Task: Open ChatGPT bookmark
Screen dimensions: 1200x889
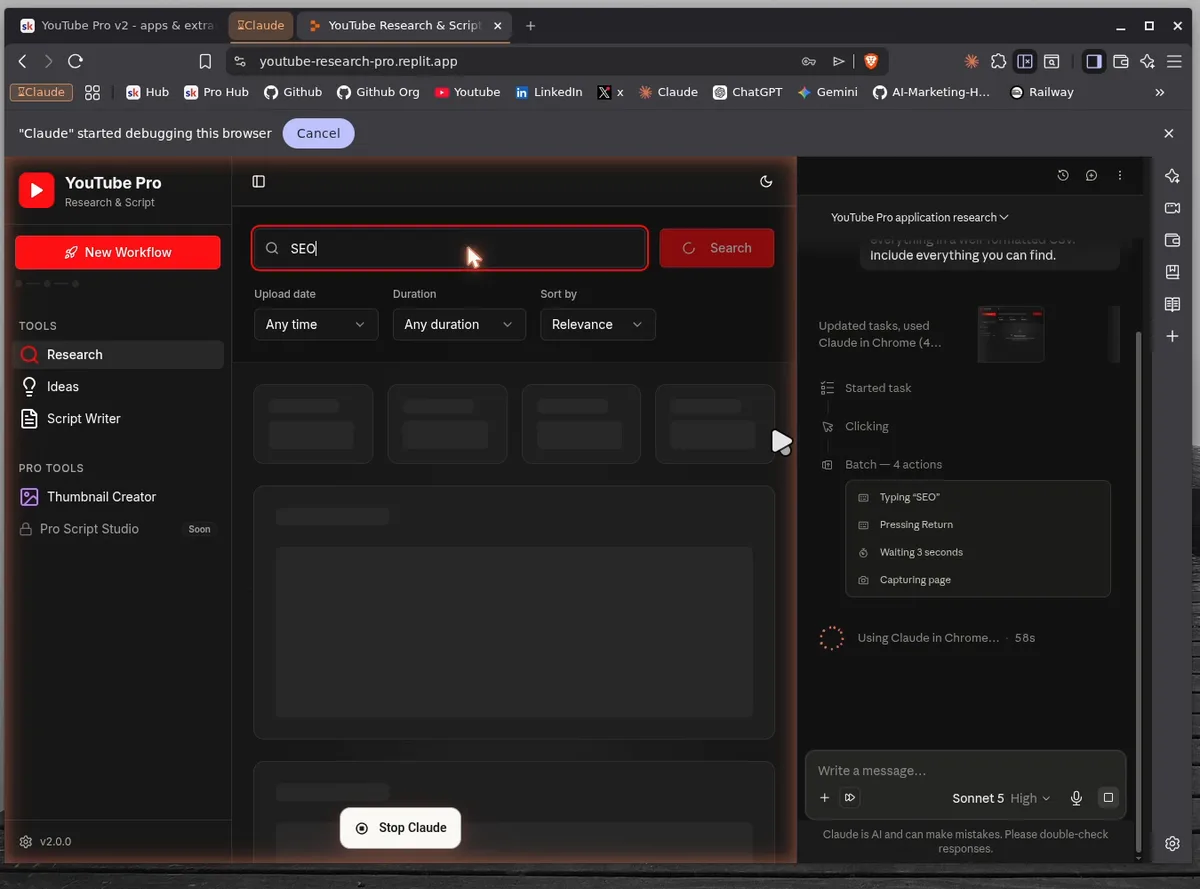Action: [x=748, y=92]
